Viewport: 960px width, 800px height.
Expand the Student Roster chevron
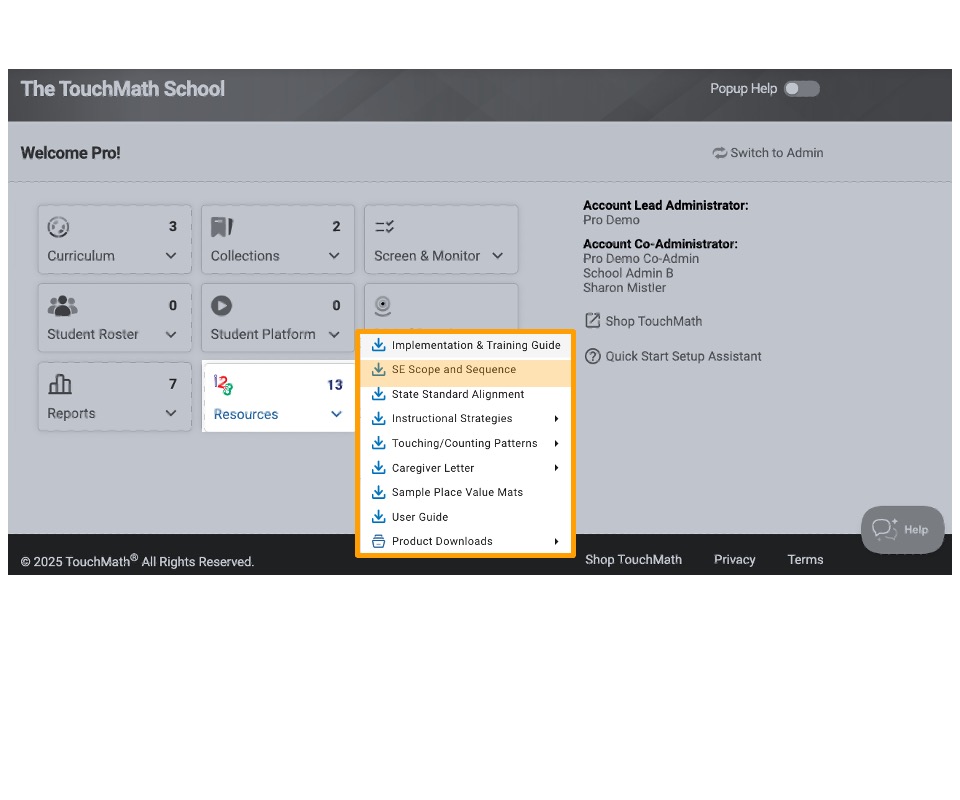(171, 335)
